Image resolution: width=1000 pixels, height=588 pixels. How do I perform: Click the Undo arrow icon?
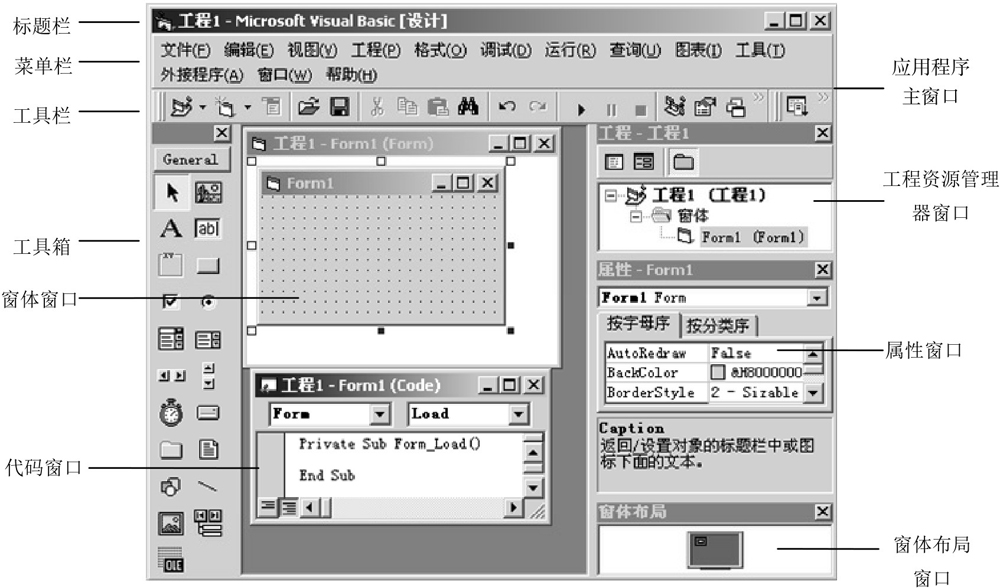coord(507,107)
